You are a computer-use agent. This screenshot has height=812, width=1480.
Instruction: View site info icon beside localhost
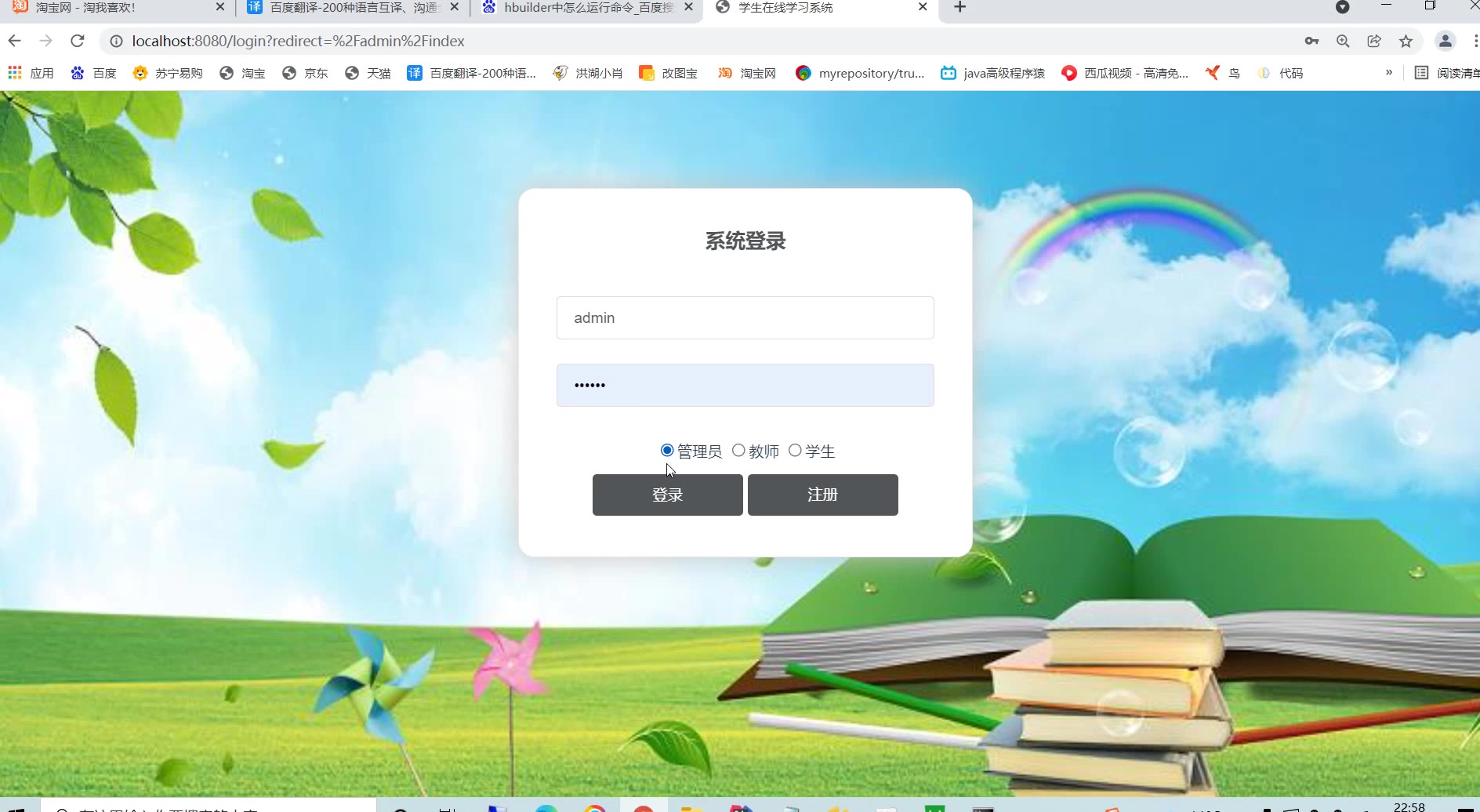coord(116,41)
